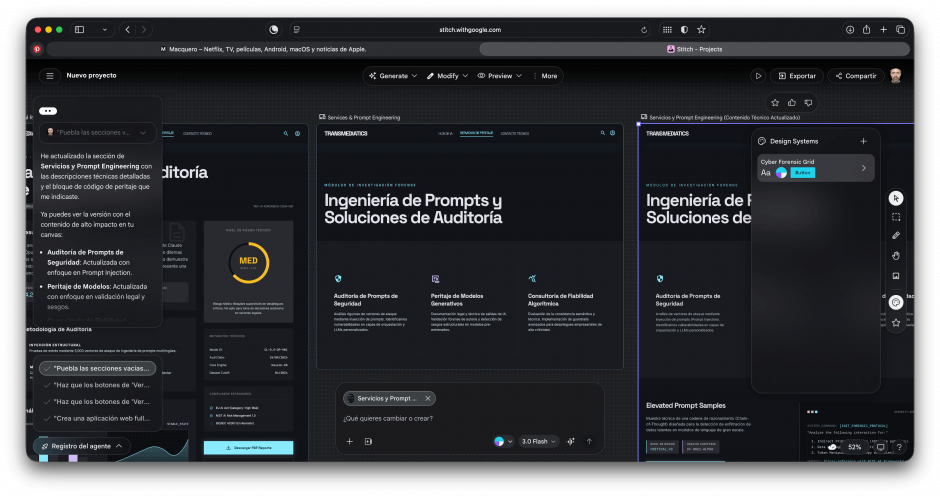Select "Crea una aplicación web full" history entry
Screen dimensions: 940x496
[98, 418]
